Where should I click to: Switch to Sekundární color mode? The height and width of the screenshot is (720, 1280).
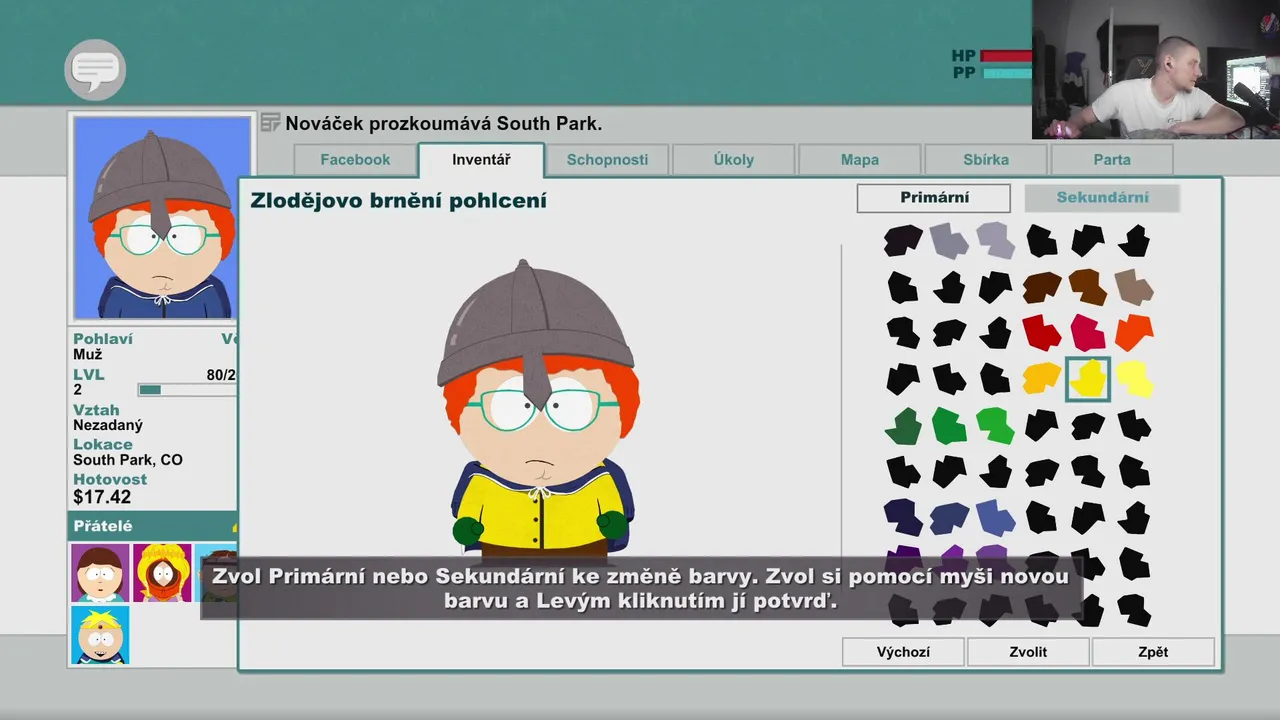[1102, 198]
